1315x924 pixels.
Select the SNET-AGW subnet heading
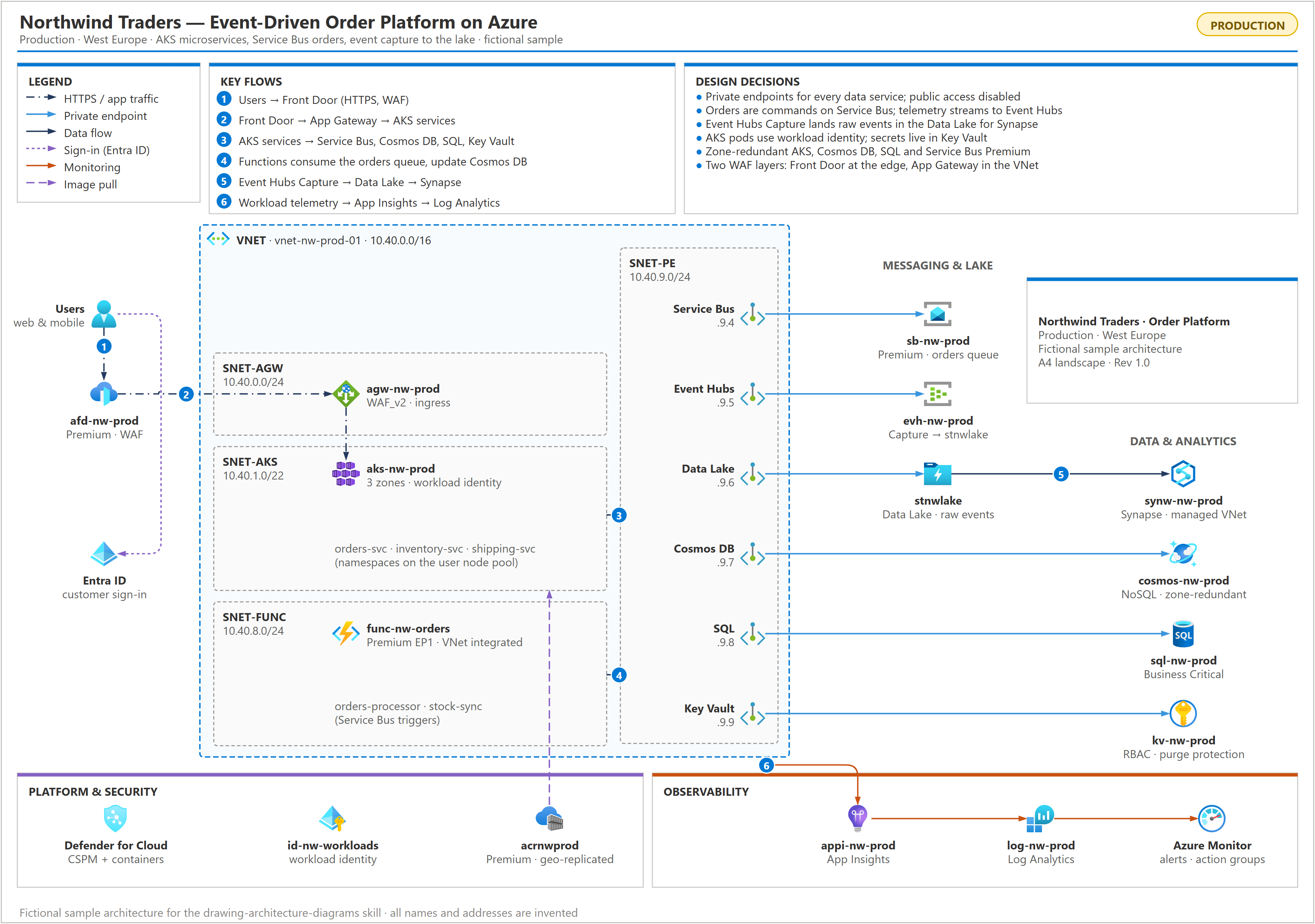click(252, 368)
